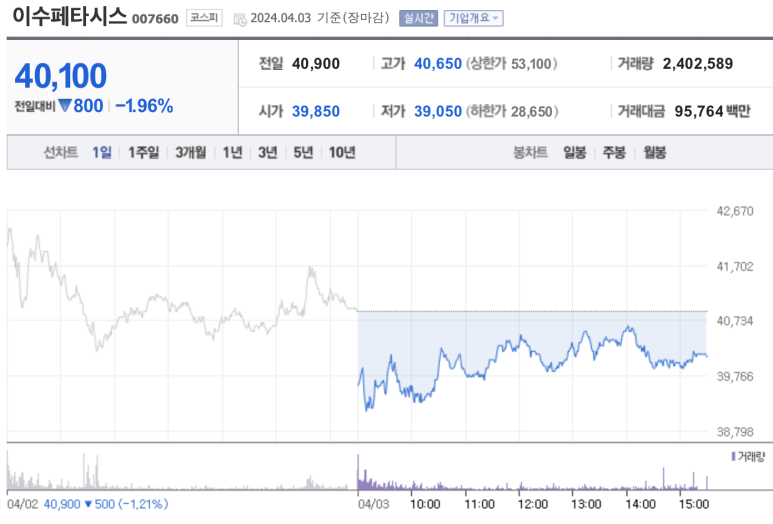Click the calendar icon beside 2024.04.03
Image resolution: width=773 pixels, height=524 pixels.
tap(240, 20)
